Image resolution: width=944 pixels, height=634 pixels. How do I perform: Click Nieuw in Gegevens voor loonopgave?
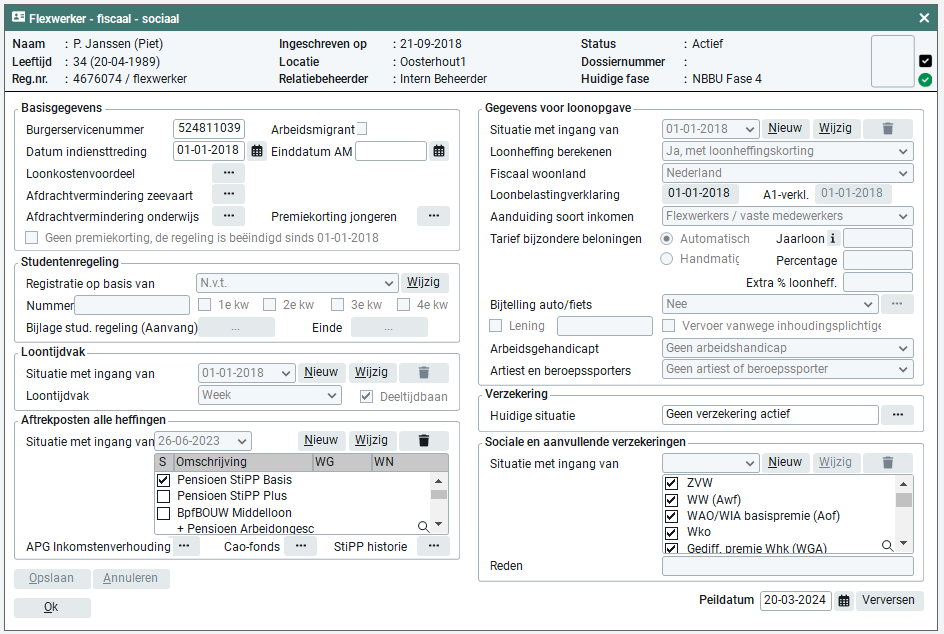coord(785,128)
